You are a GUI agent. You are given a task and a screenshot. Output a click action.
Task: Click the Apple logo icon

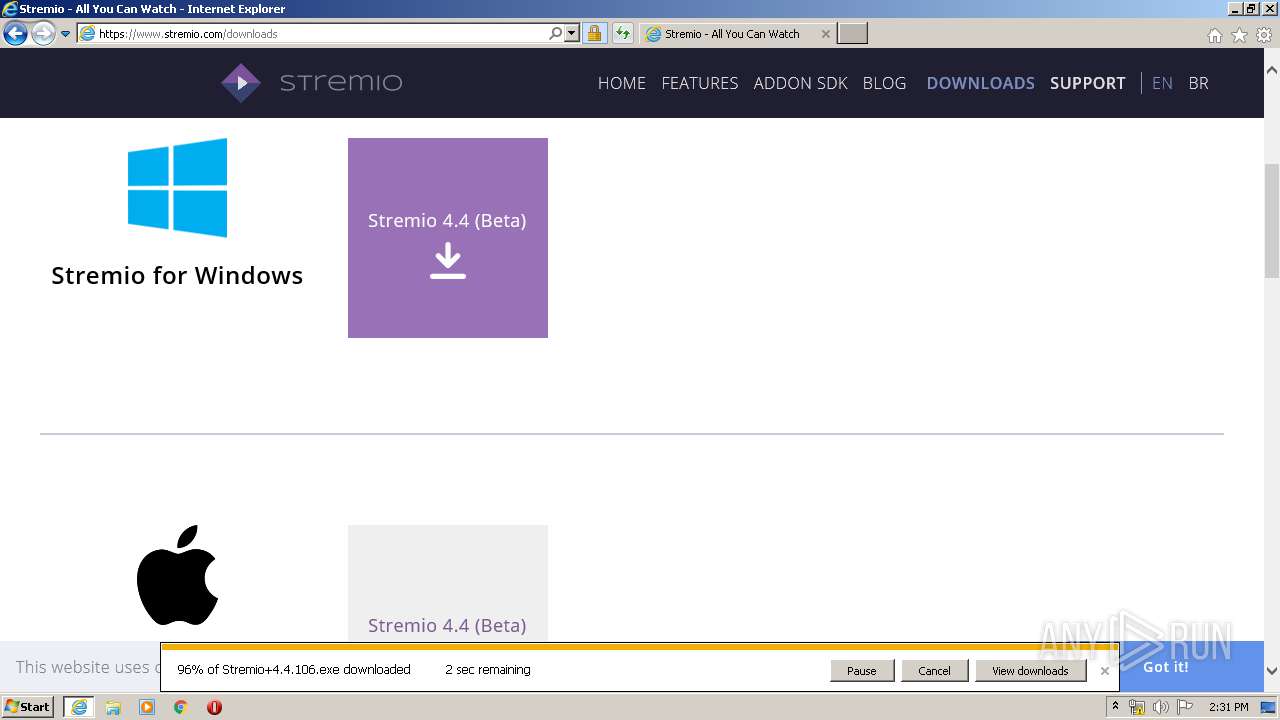point(177,575)
